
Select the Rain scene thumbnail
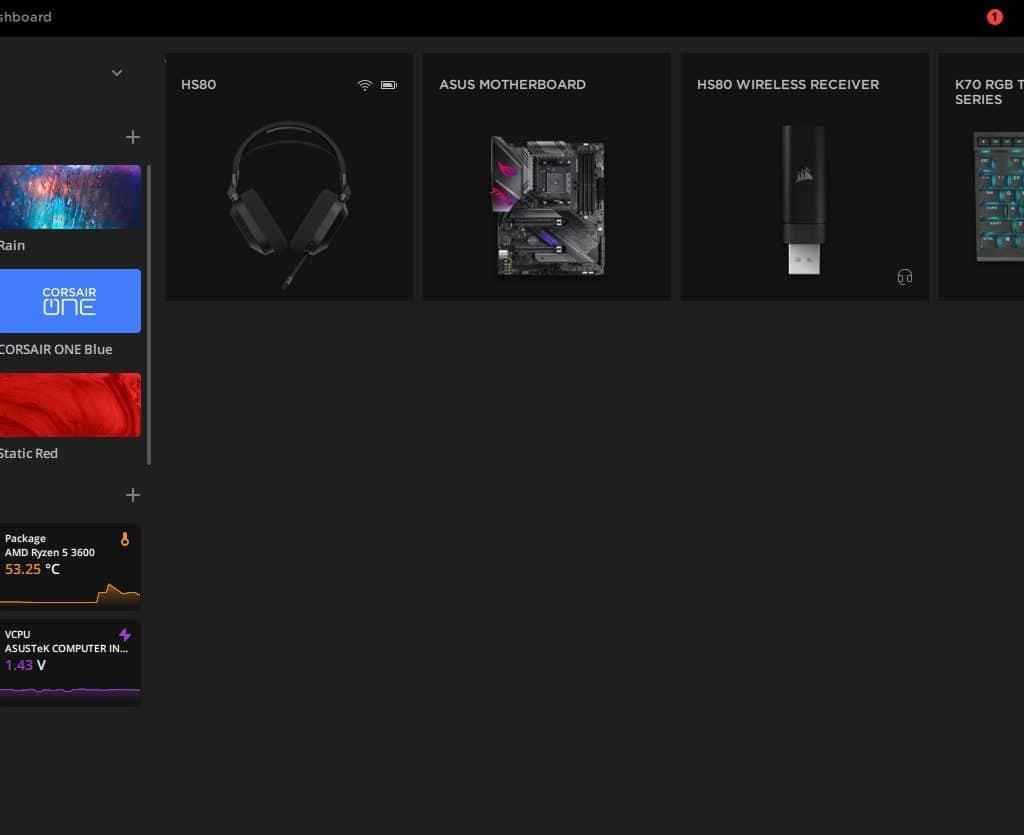(69, 197)
